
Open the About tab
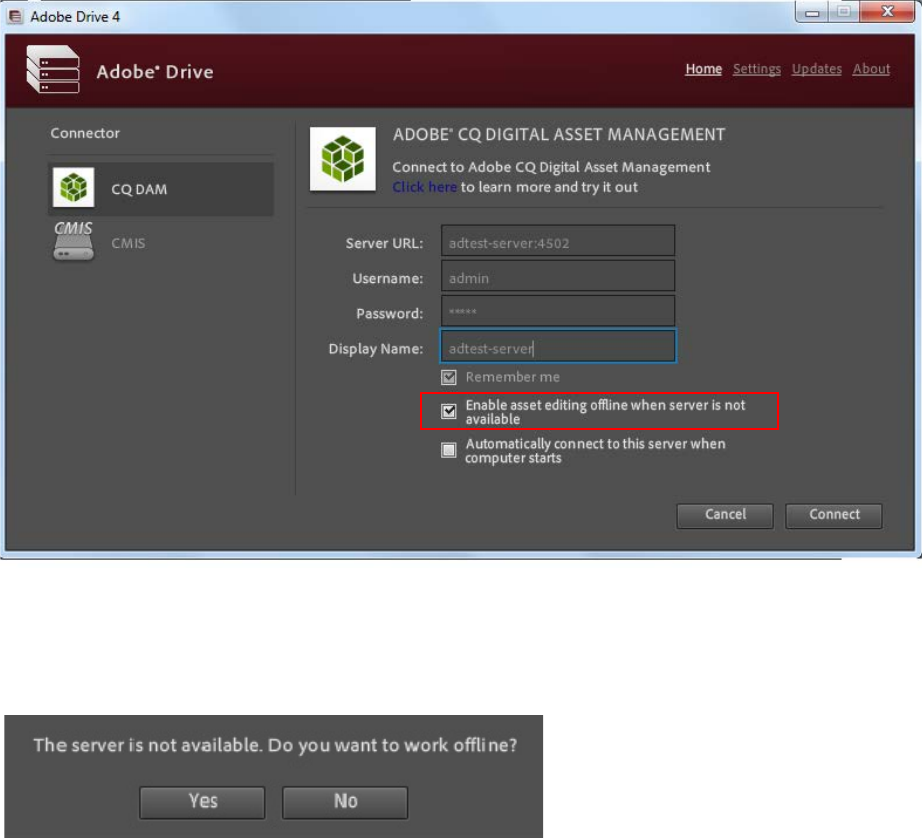[871, 69]
